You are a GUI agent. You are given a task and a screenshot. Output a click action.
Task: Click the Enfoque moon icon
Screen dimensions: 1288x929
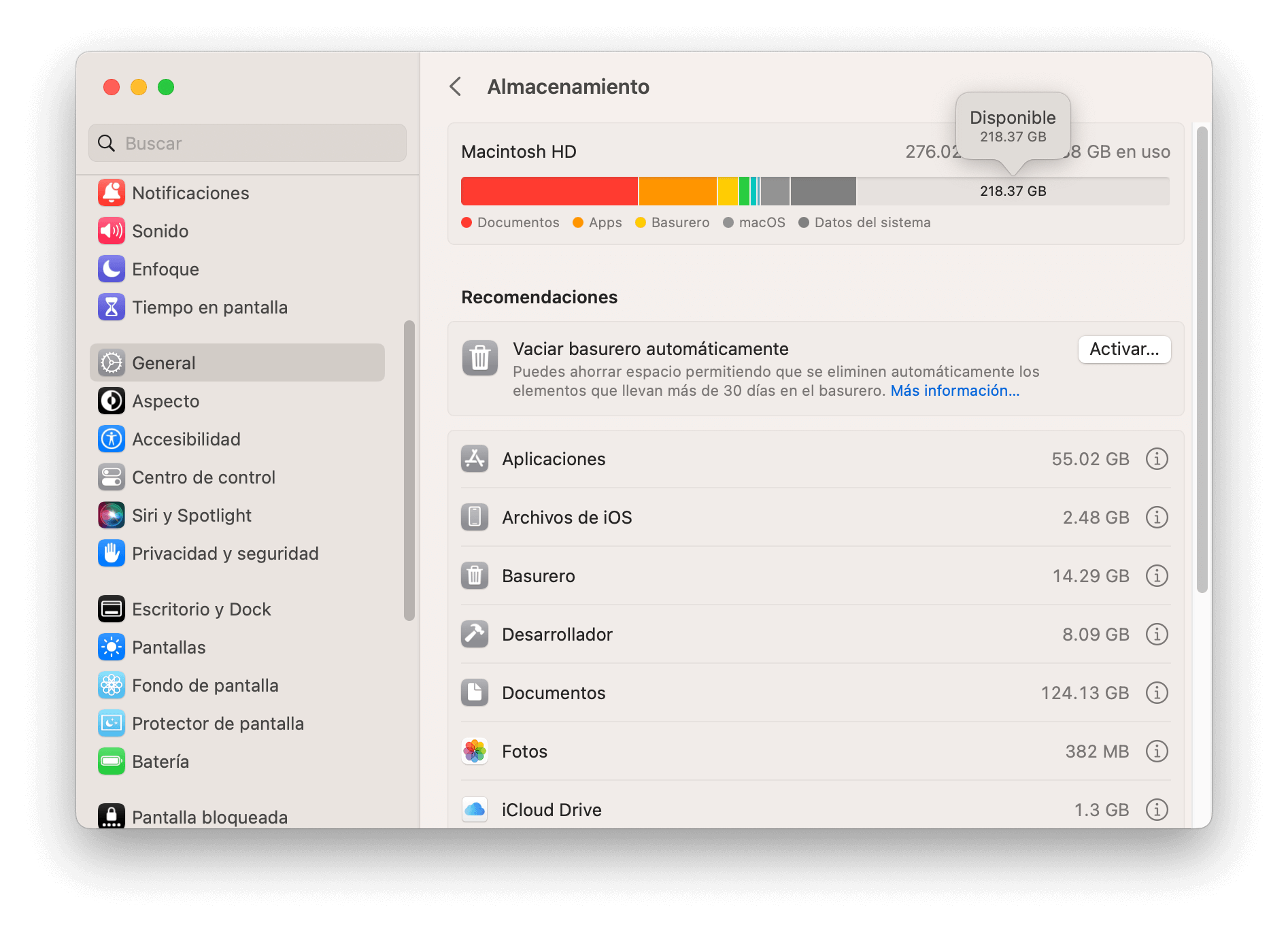[x=112, y=269]
